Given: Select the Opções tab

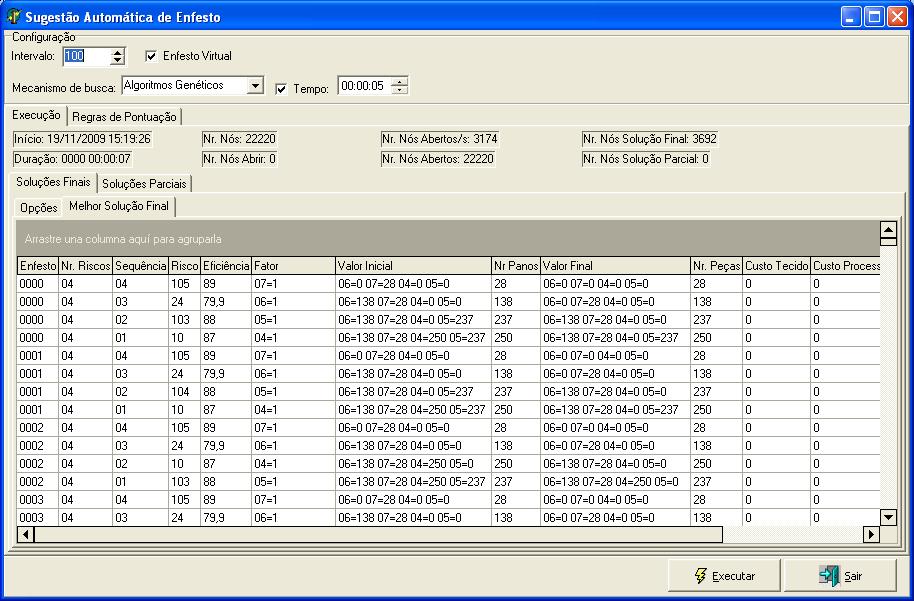Looking at the screenshot, I should click(x=39, y=208).
